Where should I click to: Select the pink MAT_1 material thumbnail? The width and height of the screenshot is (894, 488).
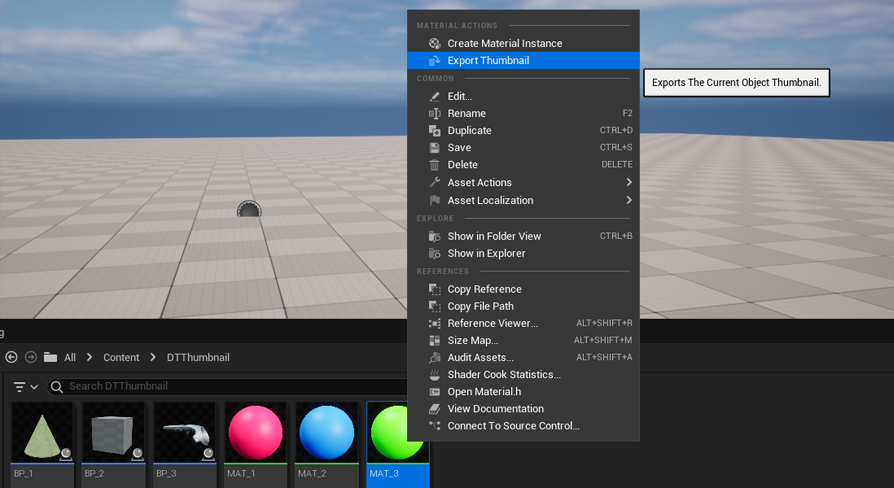tap(255, 433)
